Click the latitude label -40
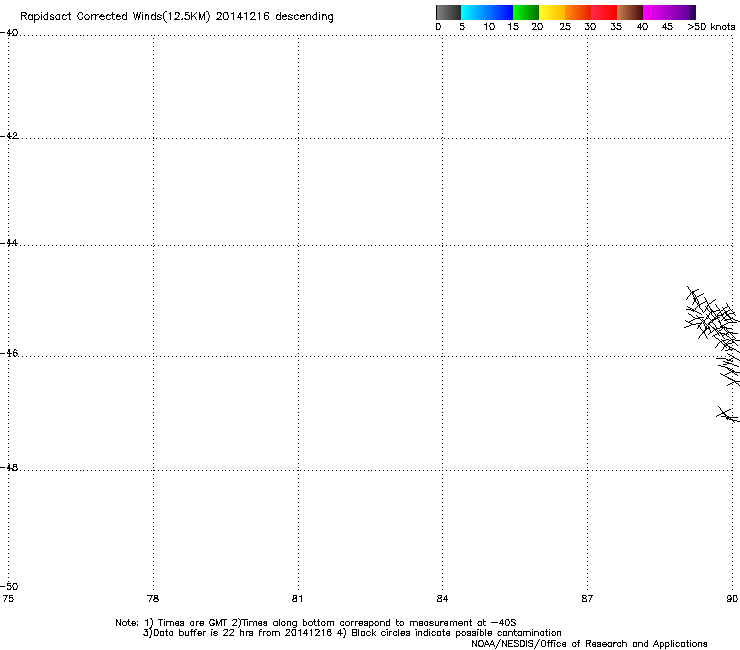 click(x=9, y=33)
